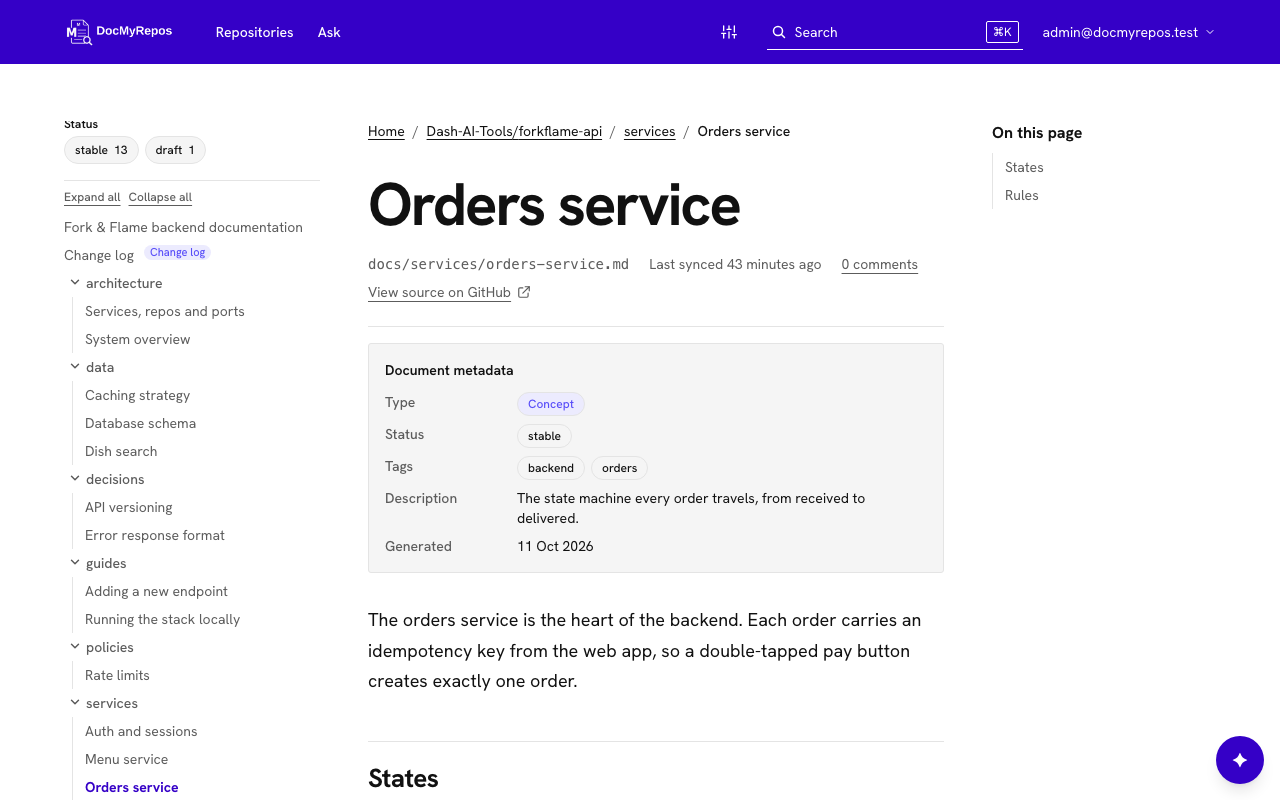This screenshot has width=1280, height=800.
Task: Collapse the policies folder
Action: 75,647
